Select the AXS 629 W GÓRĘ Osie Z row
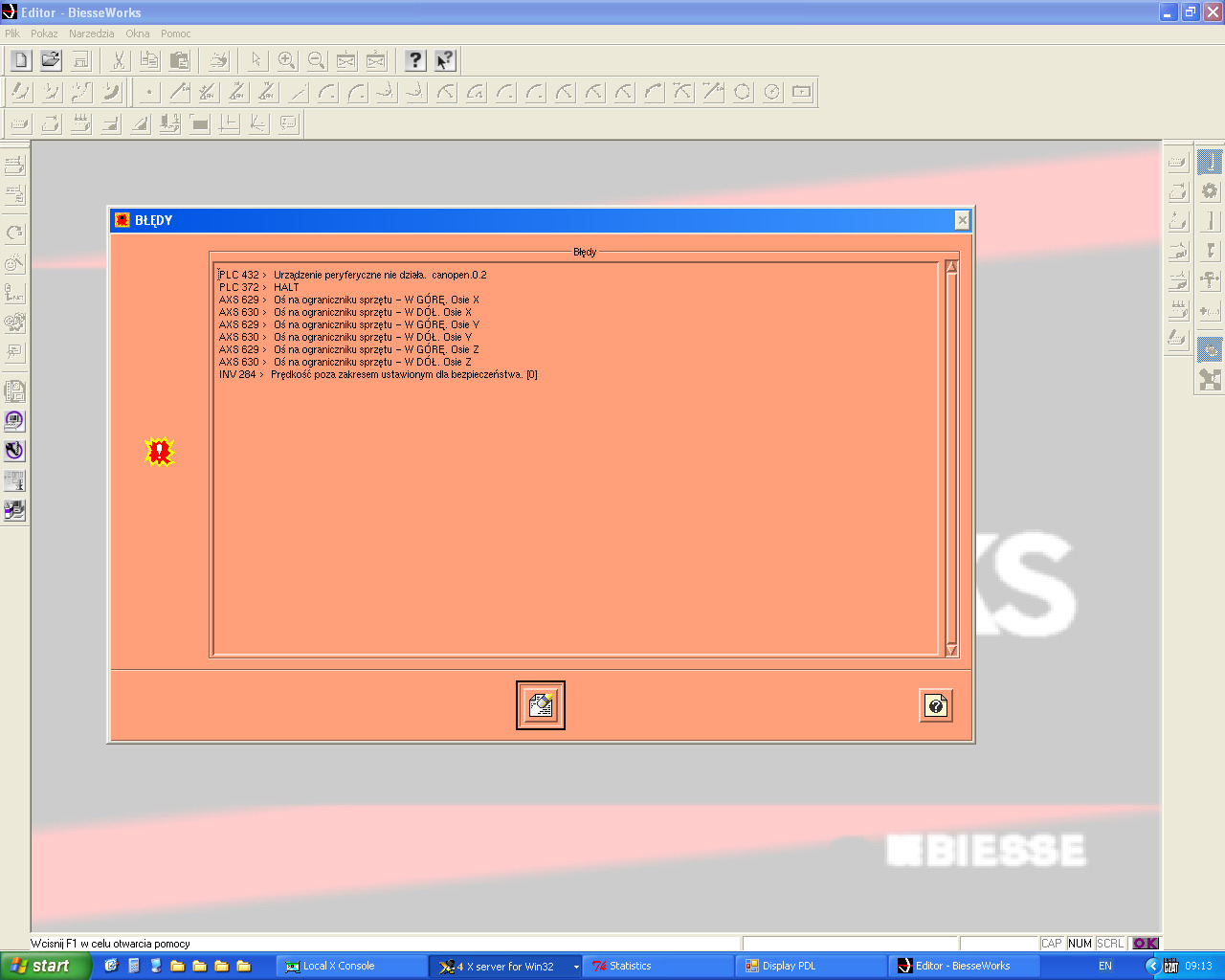 click(348, 349)
